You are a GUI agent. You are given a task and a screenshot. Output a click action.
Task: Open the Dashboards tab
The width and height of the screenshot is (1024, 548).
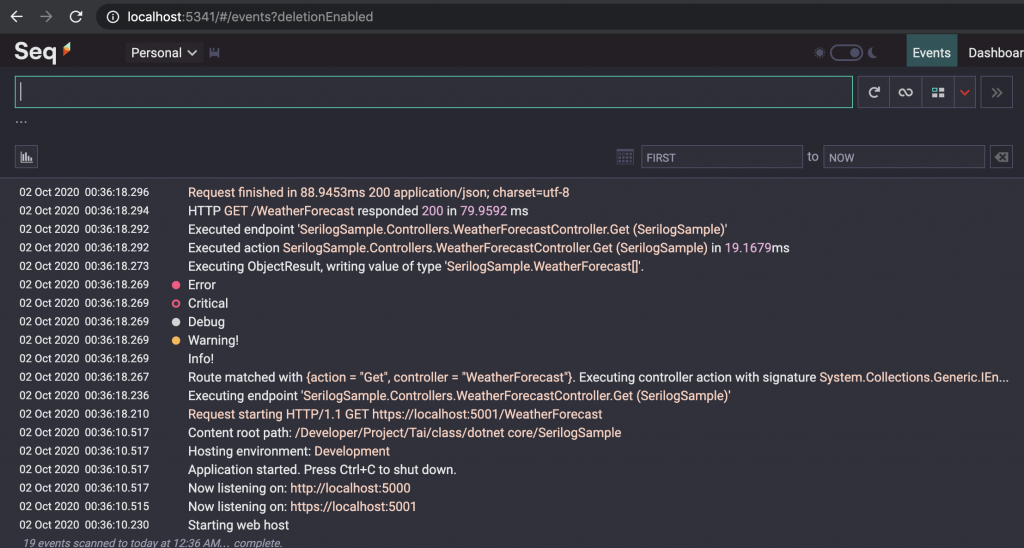(995, 53)
